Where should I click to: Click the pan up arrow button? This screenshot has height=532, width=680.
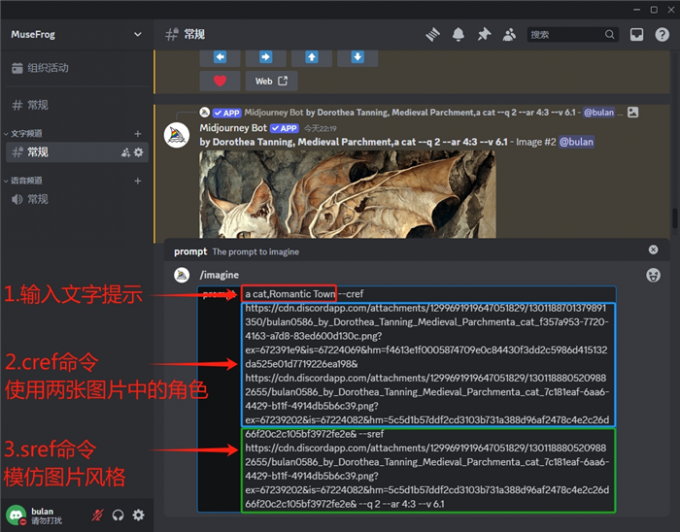click(311, 57)
